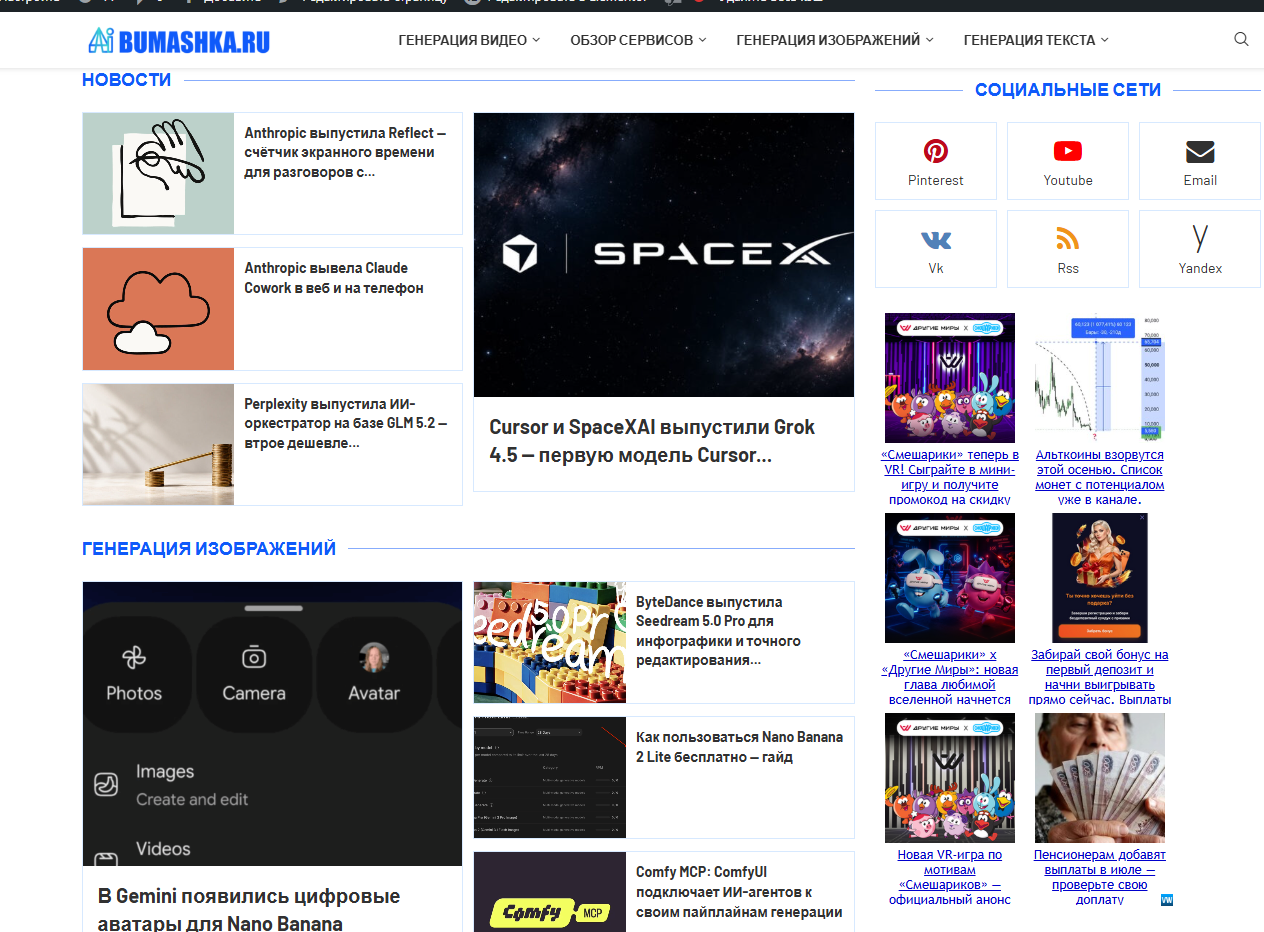The width and height of the screenshot is (1264, 932).
Task: Open the Альткоины взорвутся этой осенью ad link
Action: coord(1100,477)
